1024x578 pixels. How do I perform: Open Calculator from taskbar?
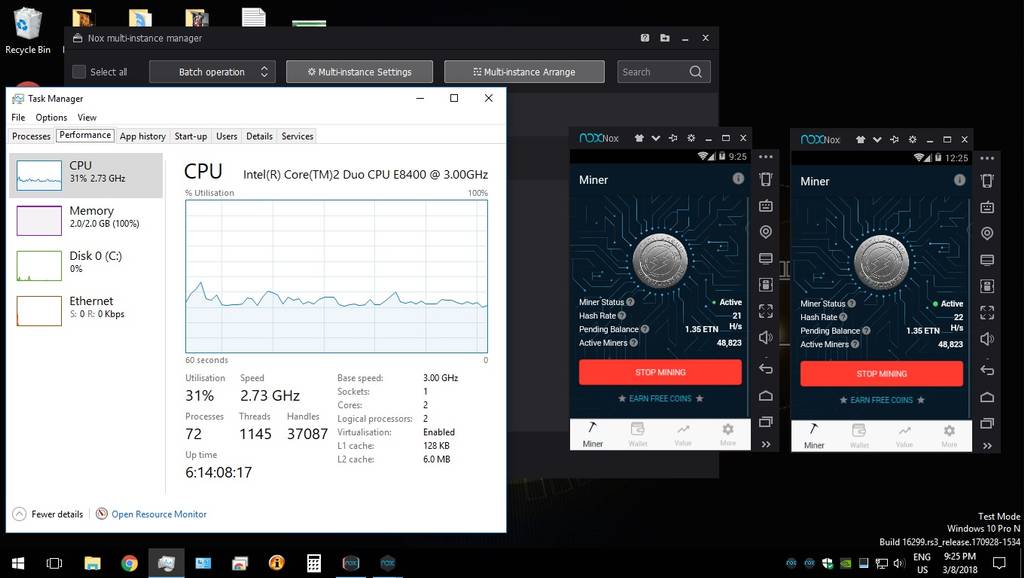(313, 563)
